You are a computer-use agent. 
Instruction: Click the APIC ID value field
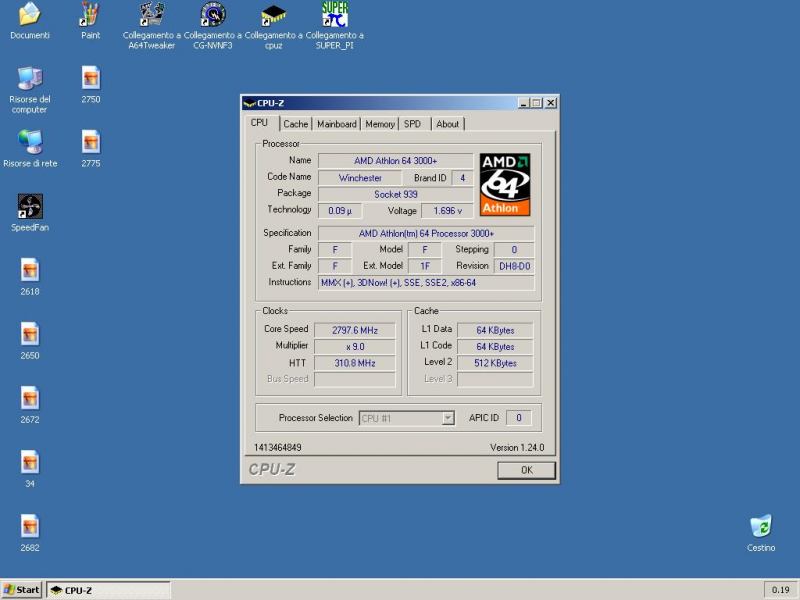(518, 418)
